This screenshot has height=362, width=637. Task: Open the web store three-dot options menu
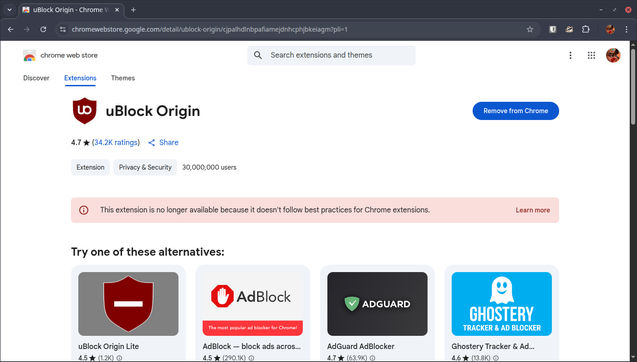point(570,55)
